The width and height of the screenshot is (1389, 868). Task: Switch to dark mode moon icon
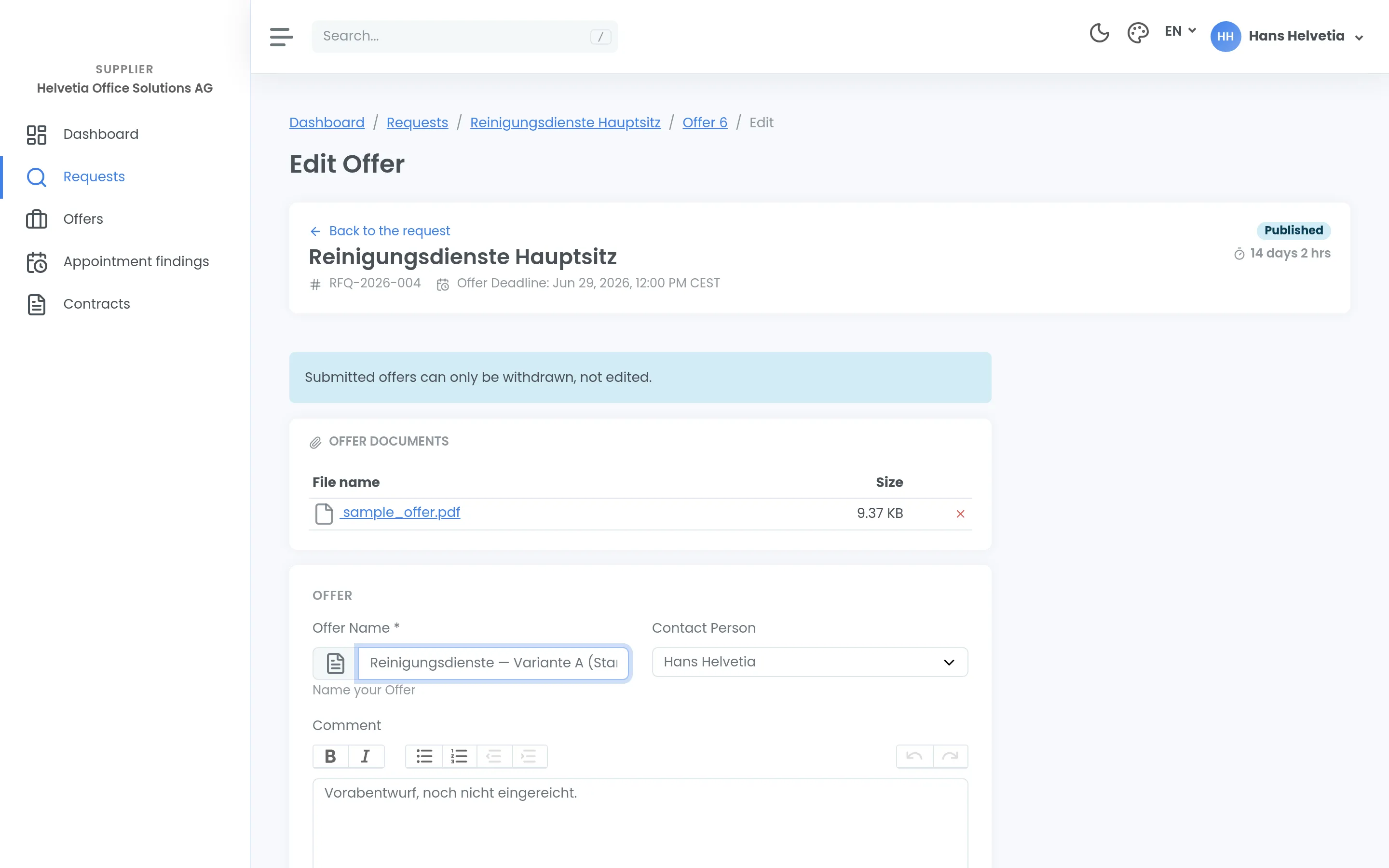click(x=1099, y=33)
